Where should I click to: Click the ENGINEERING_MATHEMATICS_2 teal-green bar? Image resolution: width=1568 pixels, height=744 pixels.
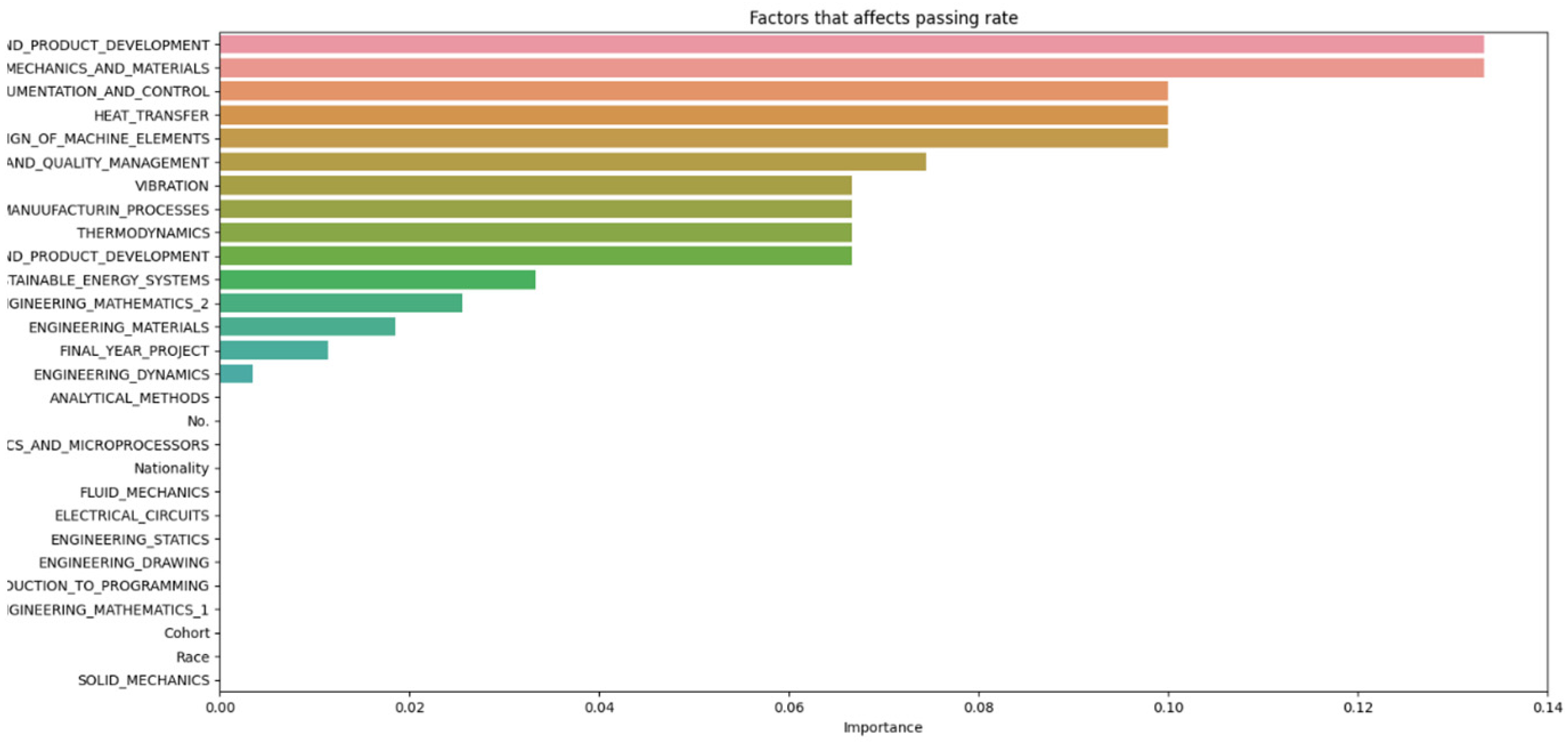pyautogui.click(x=341, y=303)
